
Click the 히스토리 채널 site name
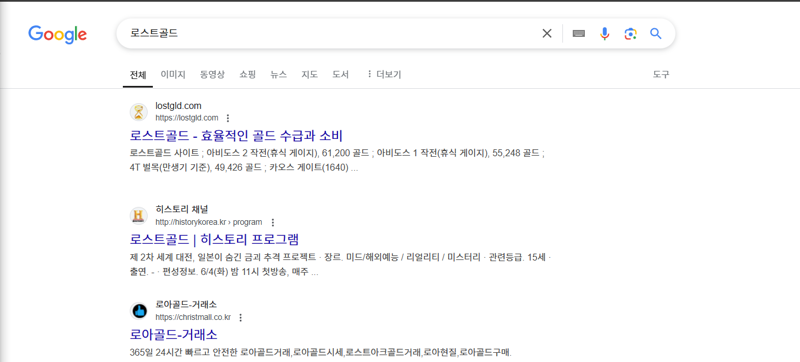tap(182, 210)
